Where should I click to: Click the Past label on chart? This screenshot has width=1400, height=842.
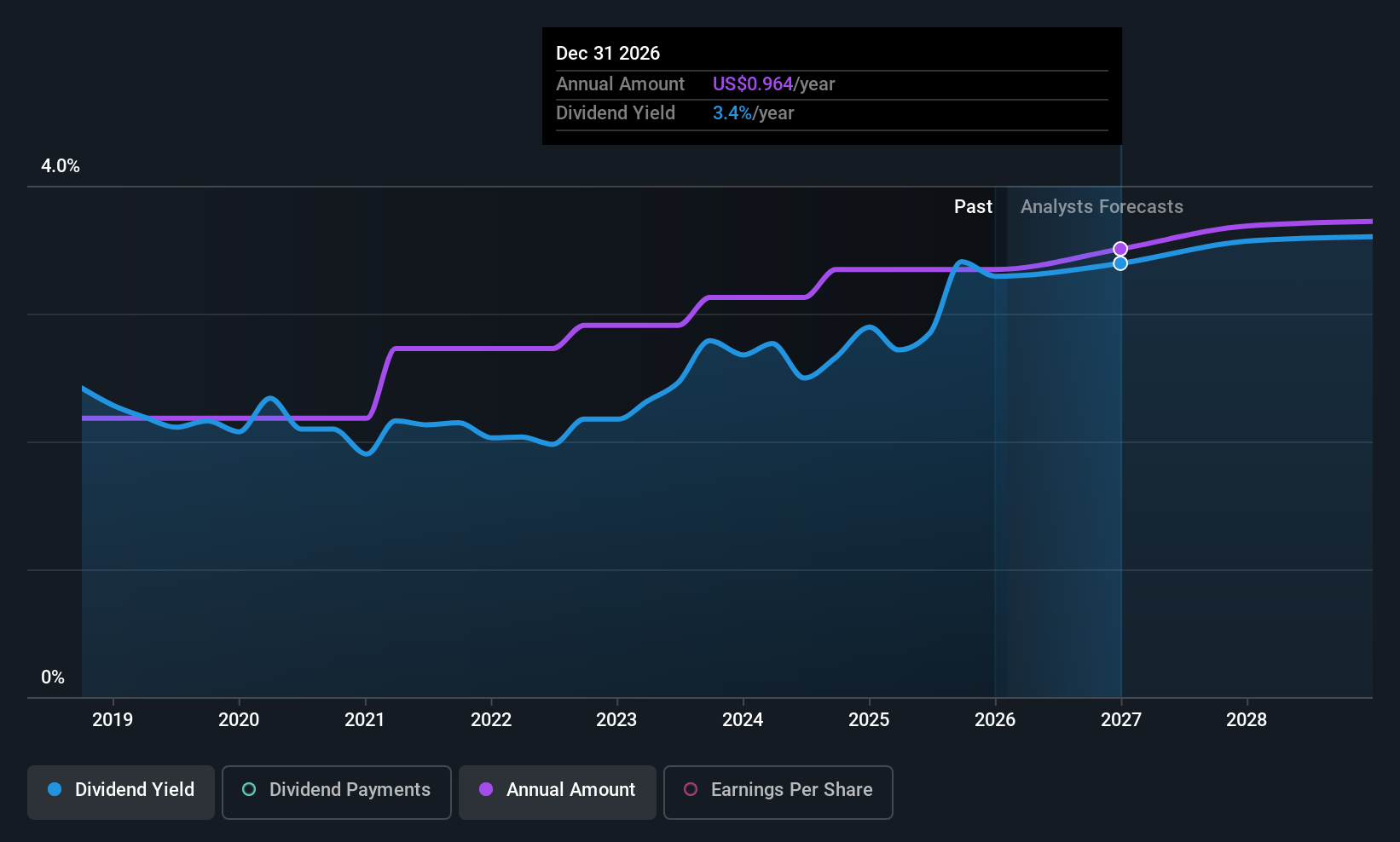(973, 207)
